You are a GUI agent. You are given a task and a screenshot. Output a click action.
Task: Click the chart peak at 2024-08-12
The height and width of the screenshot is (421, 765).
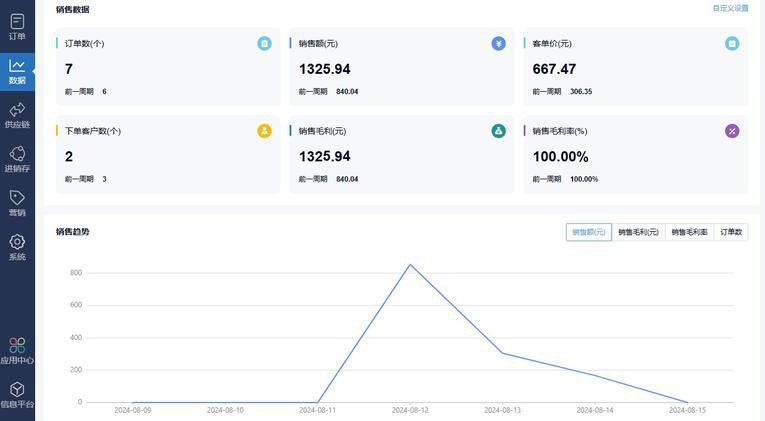coord(410,265)
